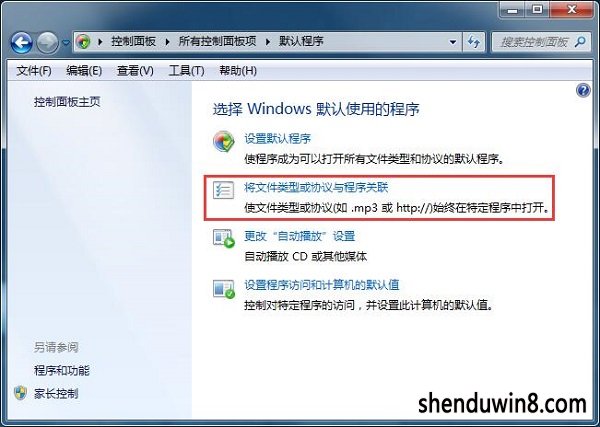Screen dimensions: 600x427
Task: Open the blue help question mark icon
Action: point(583,91)
